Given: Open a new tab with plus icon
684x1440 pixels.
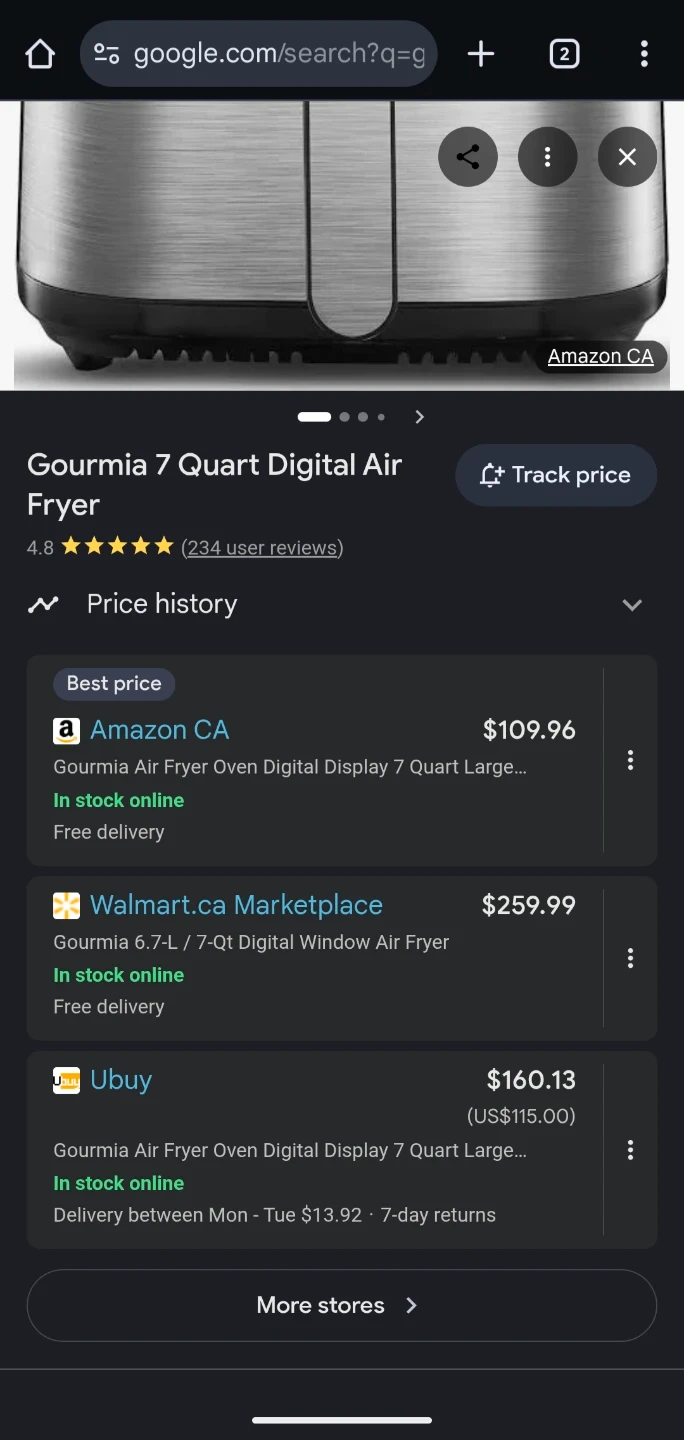Looking at the screenshot, I should pos(481,54).
